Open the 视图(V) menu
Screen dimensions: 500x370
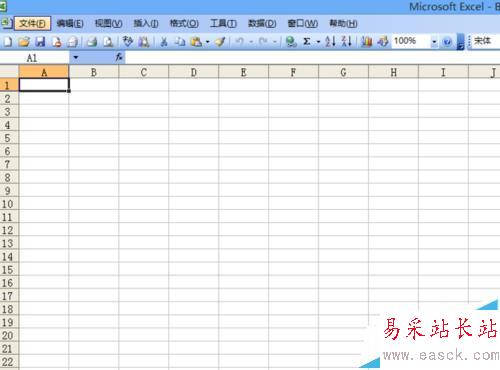tap(109, 23)
